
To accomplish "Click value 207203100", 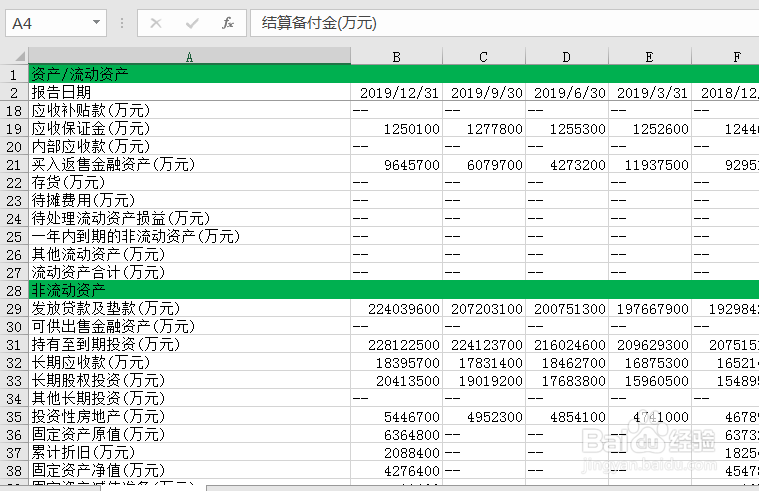I will click(484, 308).
